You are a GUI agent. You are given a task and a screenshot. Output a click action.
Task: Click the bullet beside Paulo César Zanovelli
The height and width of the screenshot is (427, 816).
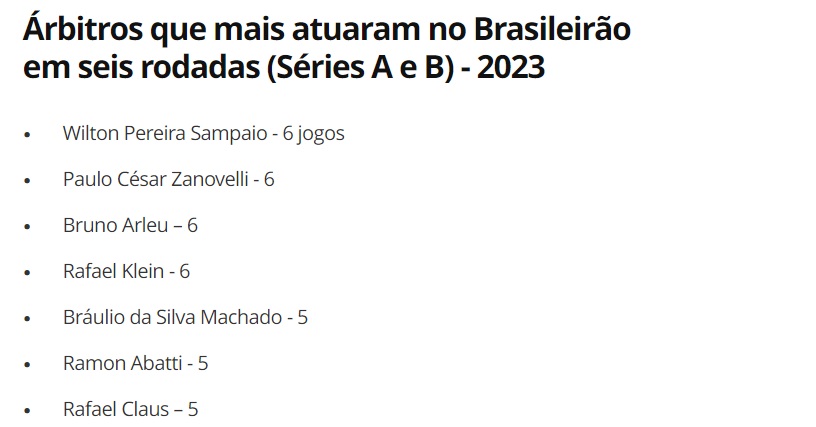28,181
